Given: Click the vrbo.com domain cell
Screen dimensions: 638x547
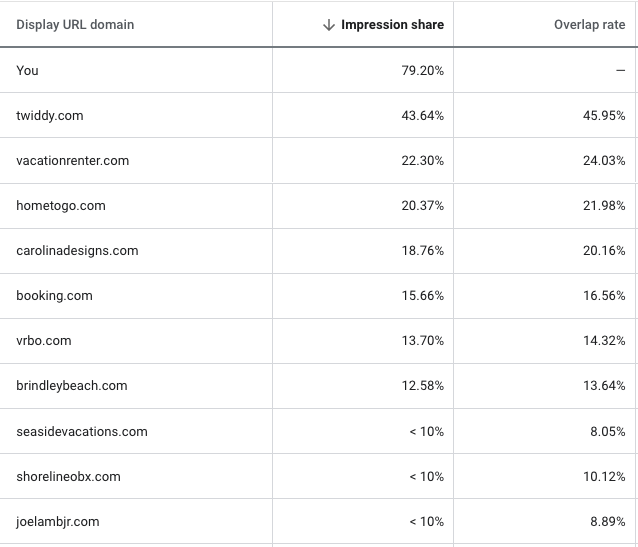Looking at the screenshot, I should click(44, 341).
